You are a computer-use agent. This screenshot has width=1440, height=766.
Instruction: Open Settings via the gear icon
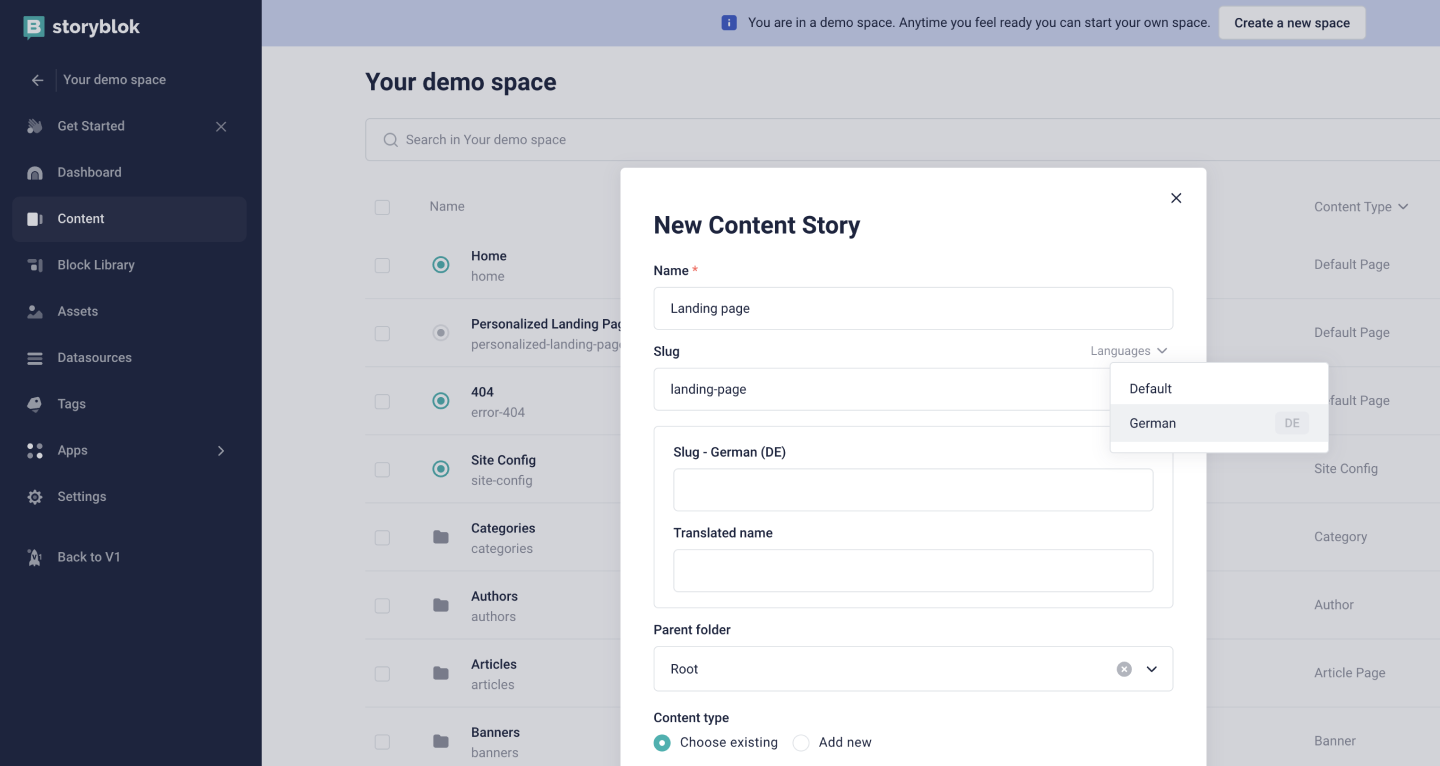point(35,497)
